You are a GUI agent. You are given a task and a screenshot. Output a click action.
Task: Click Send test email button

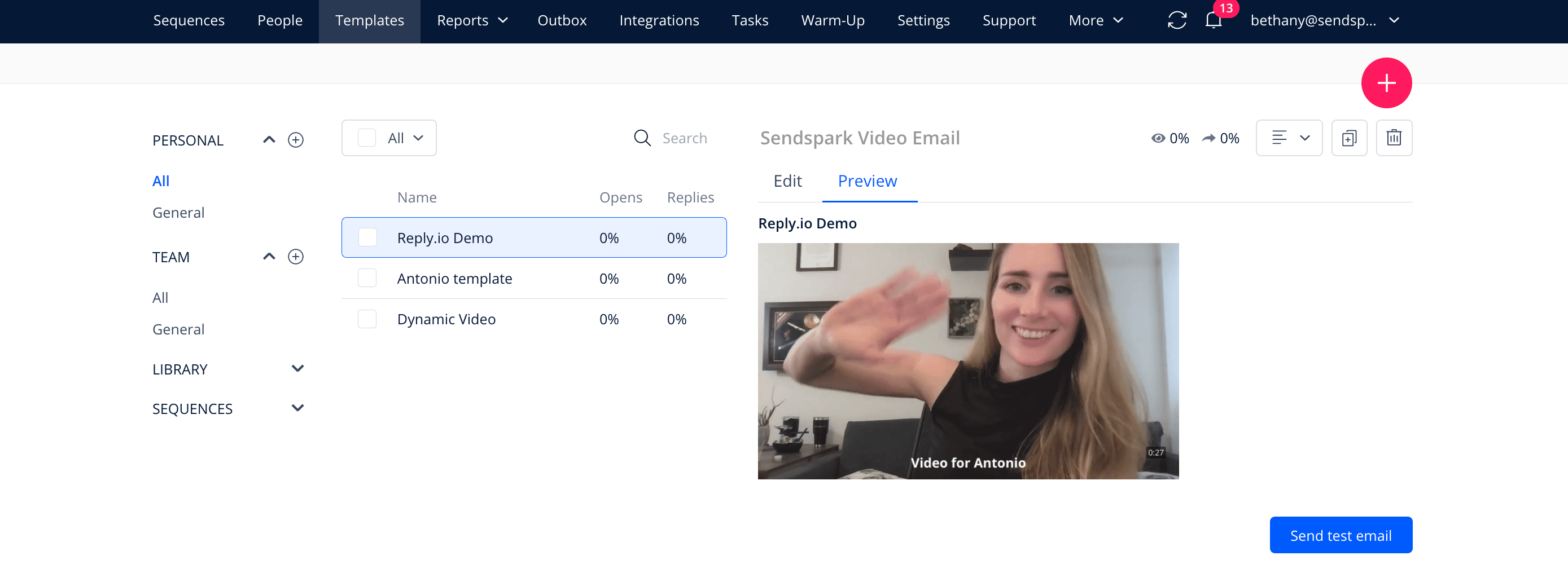coord(1341,535)
